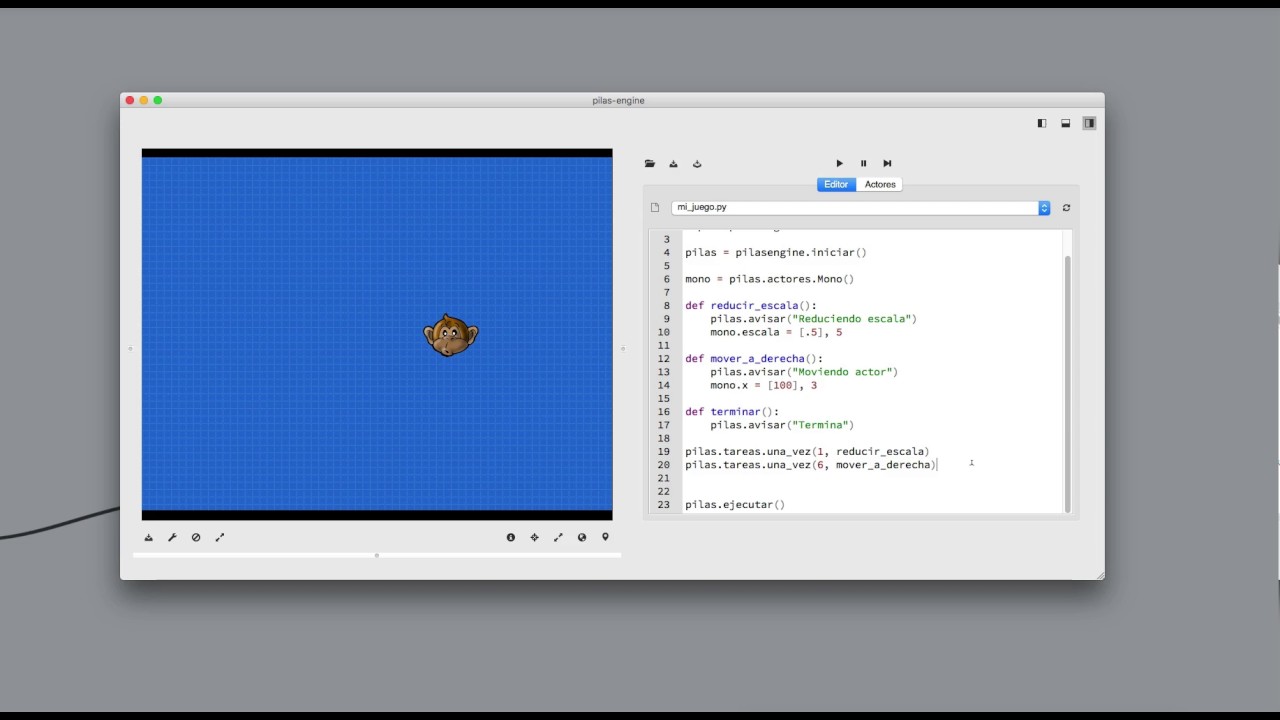Switch to the Actores tab
The height and width of the screenshot is (720, 1280).
880,184
